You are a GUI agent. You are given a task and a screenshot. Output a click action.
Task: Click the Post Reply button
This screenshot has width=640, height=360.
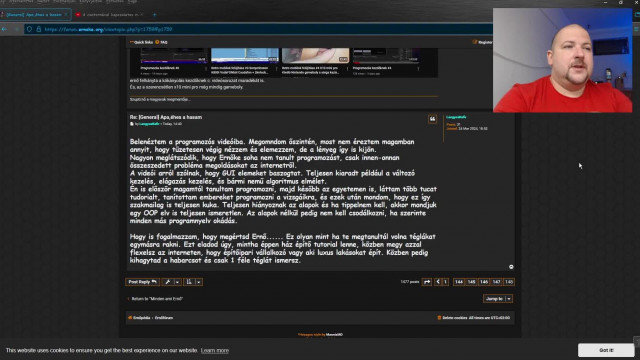point(142,282)
